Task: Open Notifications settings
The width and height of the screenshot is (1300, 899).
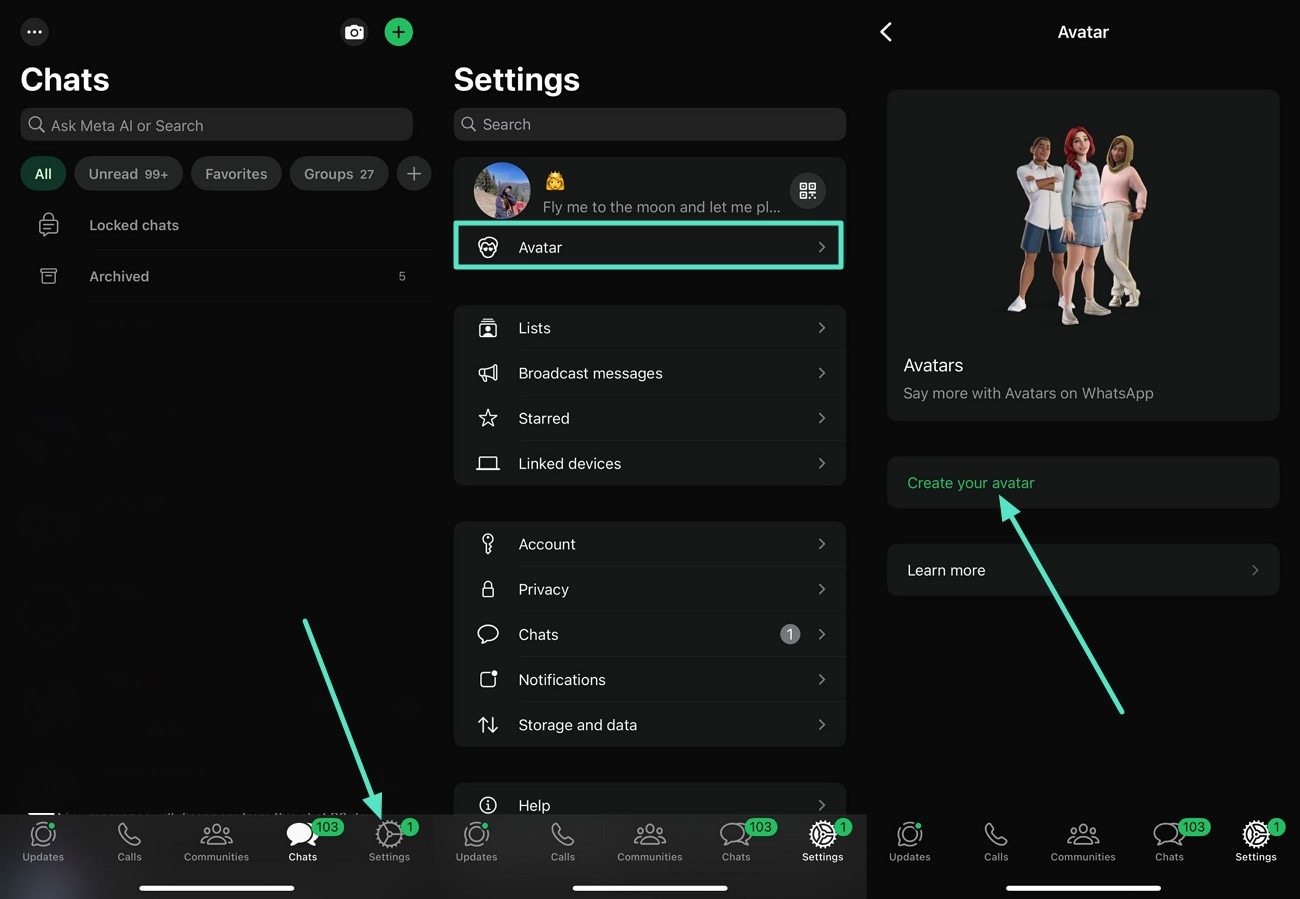Action: pyautogui.click(x=650, y=679)
